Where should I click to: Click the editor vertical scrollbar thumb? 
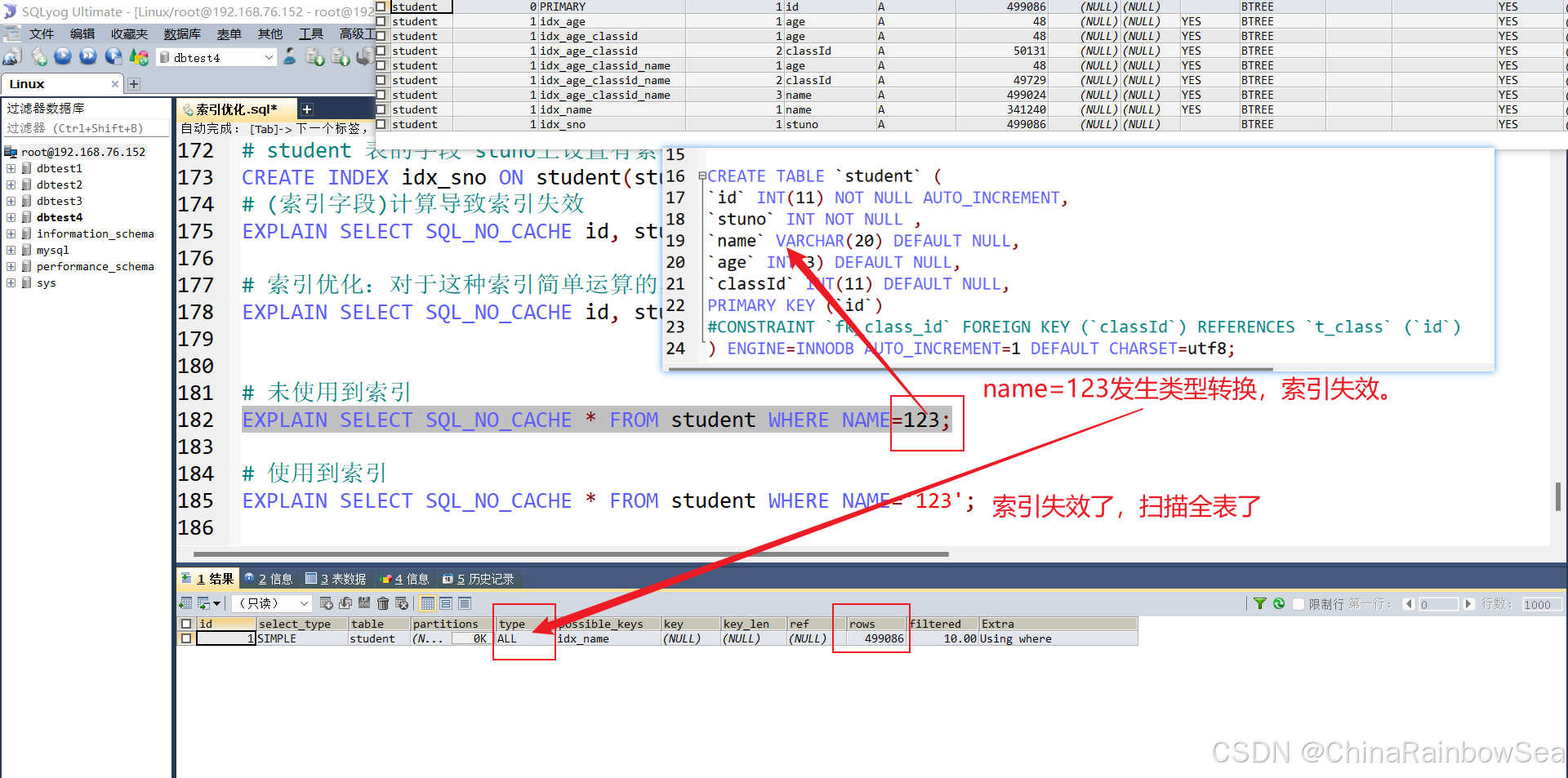(1558, 496)
